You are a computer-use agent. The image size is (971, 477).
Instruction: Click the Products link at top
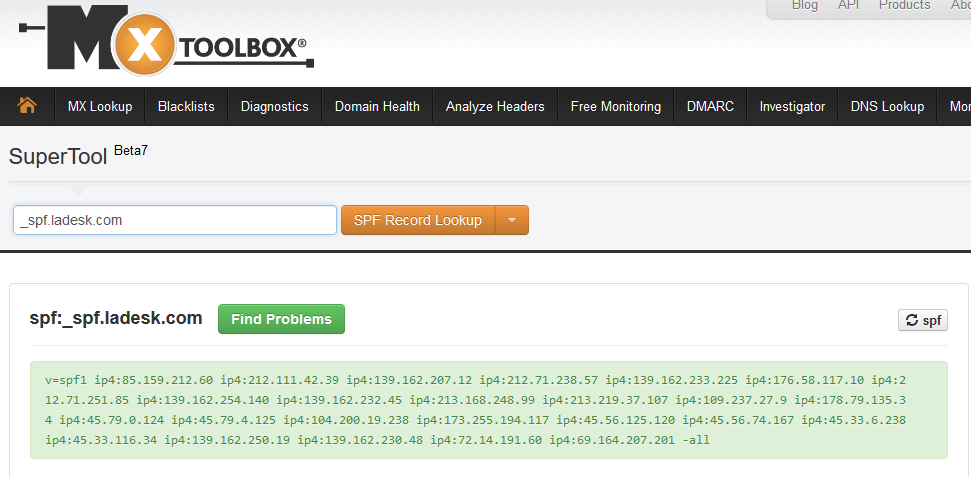point(904,6)
